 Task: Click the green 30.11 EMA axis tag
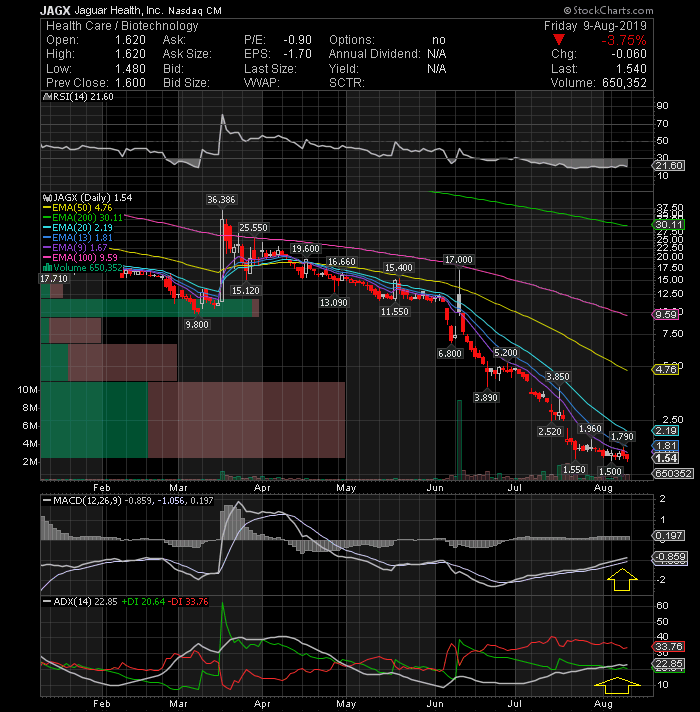pyautogui.click(x=669, y=225)
